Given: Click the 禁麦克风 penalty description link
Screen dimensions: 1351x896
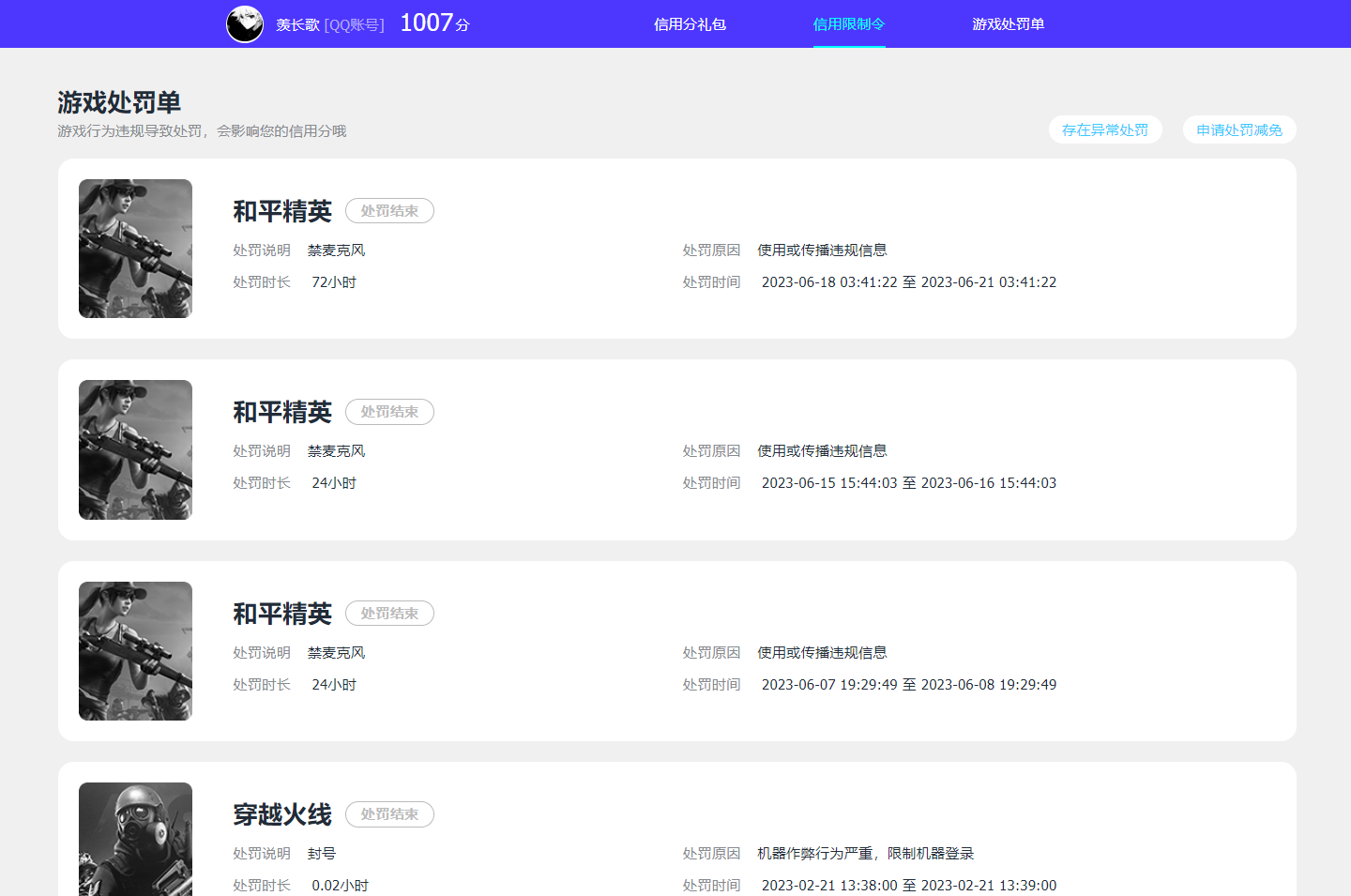Looking at the screenshot, I should tap(336, 250).
